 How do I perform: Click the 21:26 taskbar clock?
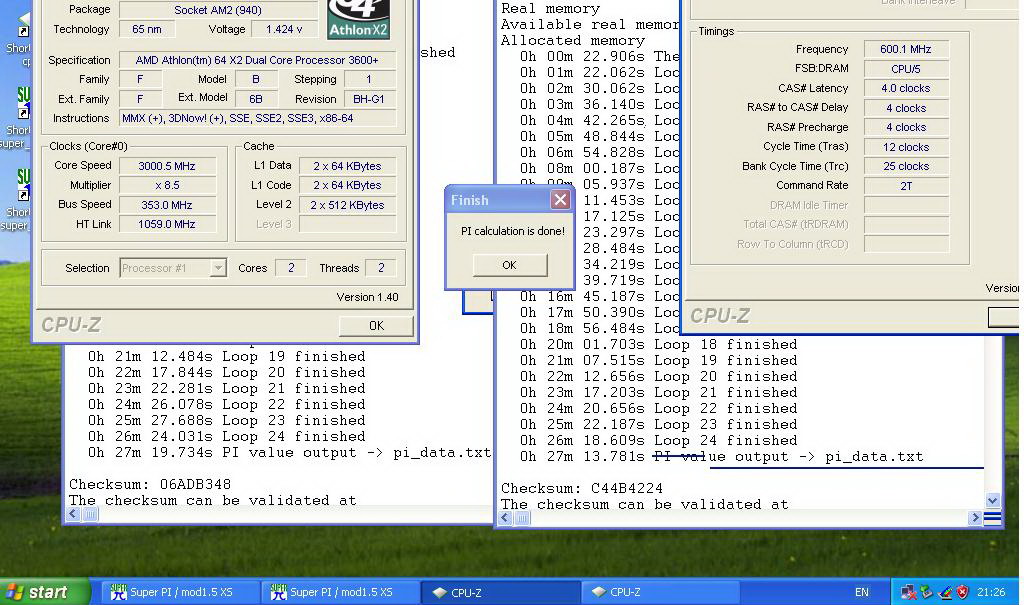click(991, 592)
